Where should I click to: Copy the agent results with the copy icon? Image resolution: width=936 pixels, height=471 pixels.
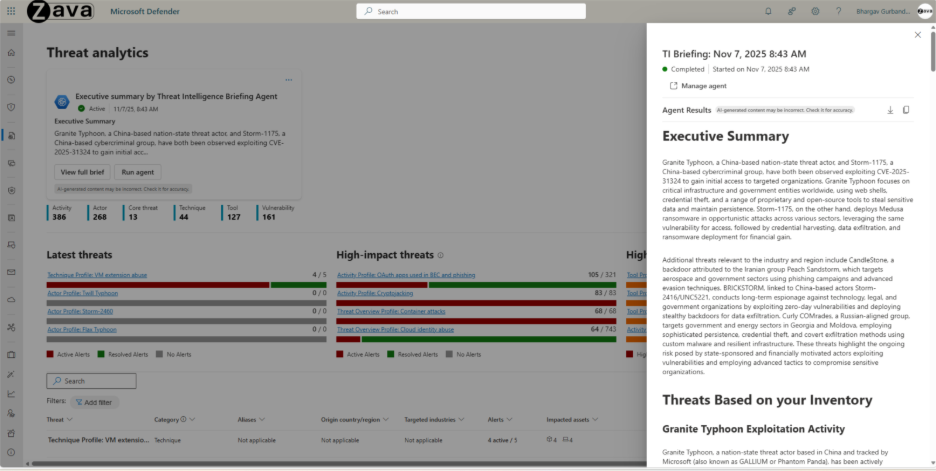[x=906, y=110]
